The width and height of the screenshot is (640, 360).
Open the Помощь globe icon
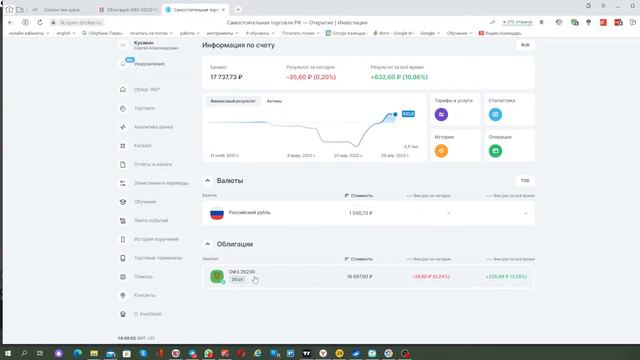point(123,277)
